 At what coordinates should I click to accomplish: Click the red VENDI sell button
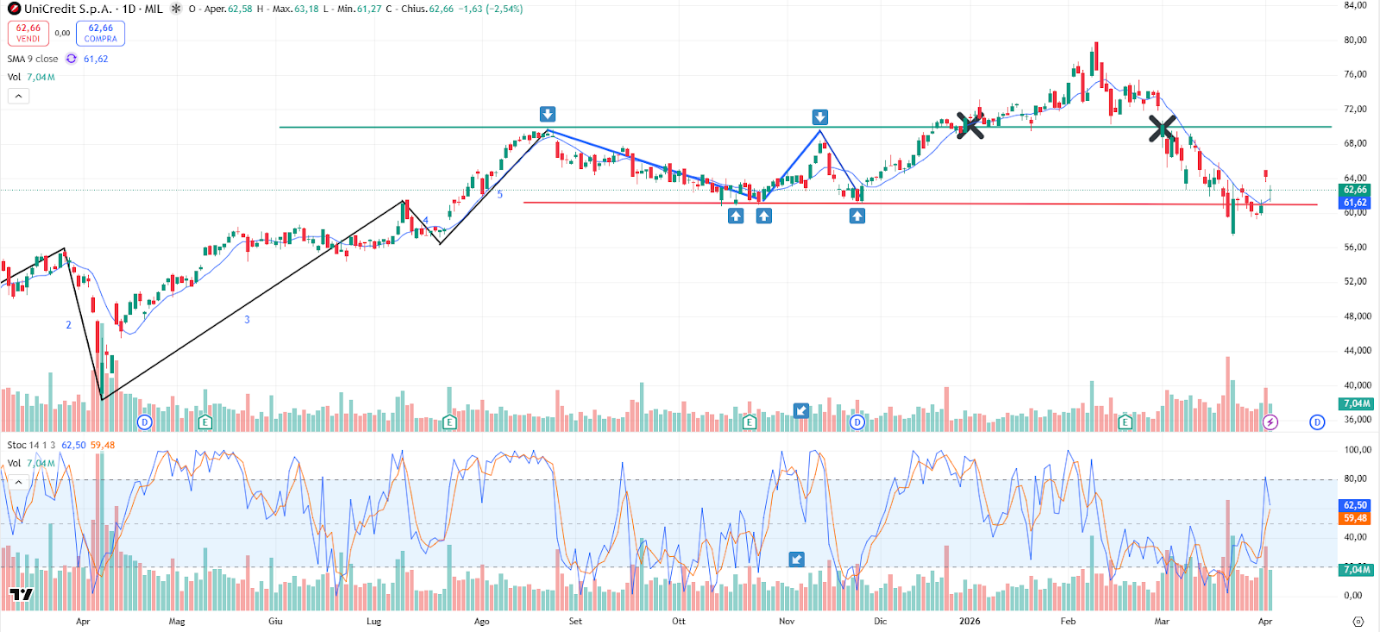27,33
